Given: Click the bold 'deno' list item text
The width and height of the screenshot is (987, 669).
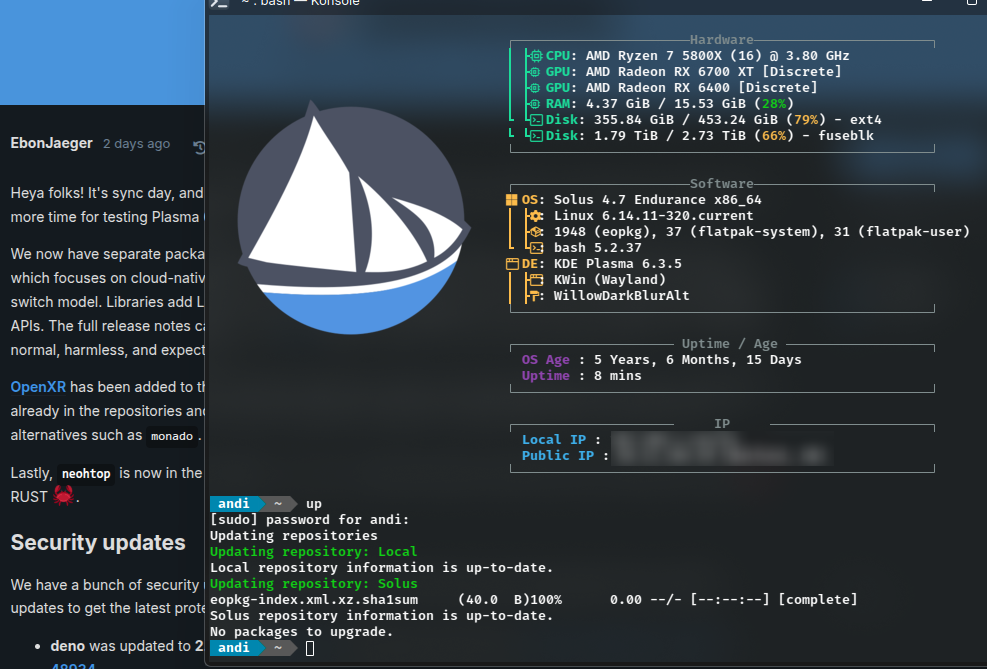Looking at the screenshot, I should coord(68,646).
